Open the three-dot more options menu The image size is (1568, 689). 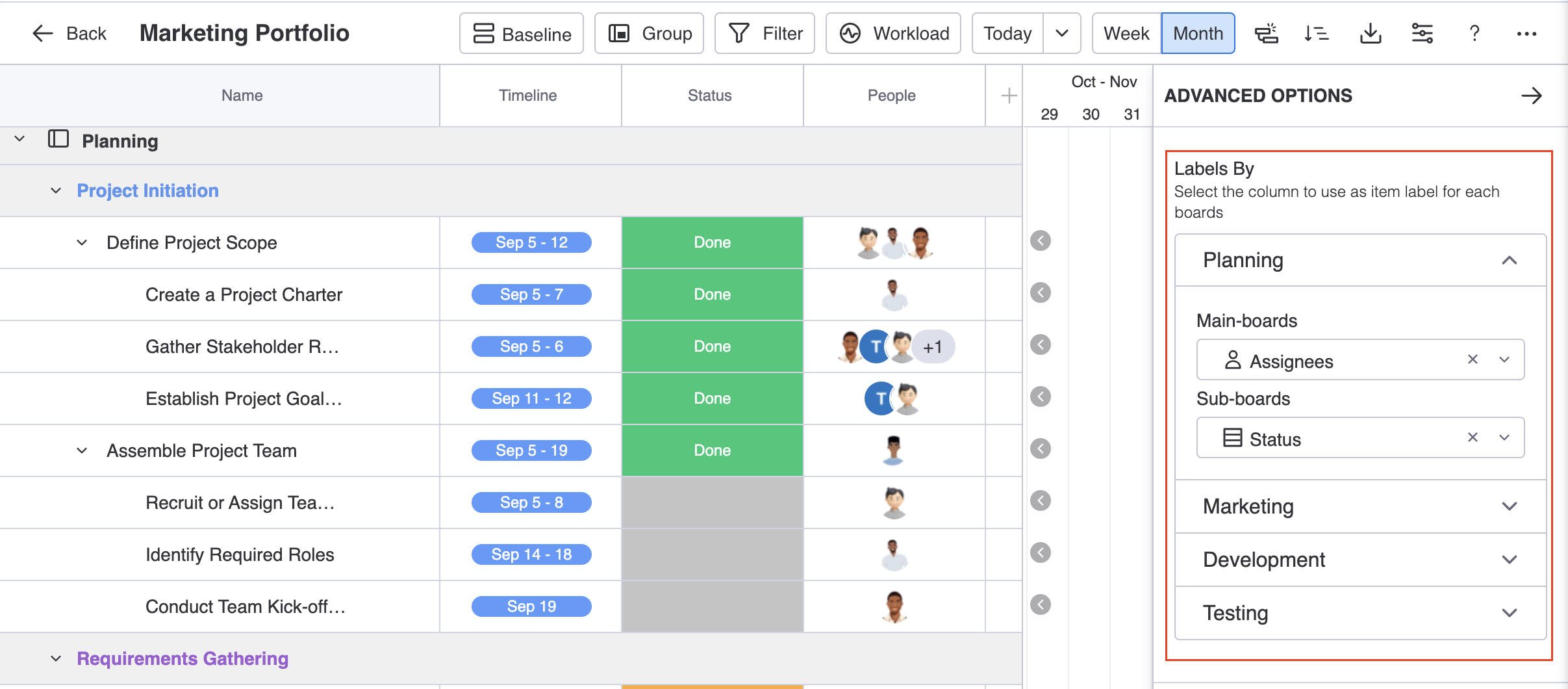(1526, 33)
